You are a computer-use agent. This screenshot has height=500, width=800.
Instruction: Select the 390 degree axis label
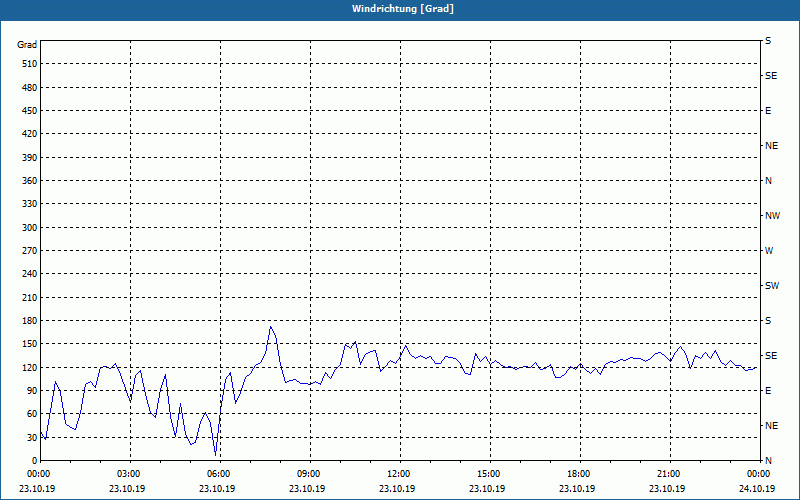pos(30,157)
